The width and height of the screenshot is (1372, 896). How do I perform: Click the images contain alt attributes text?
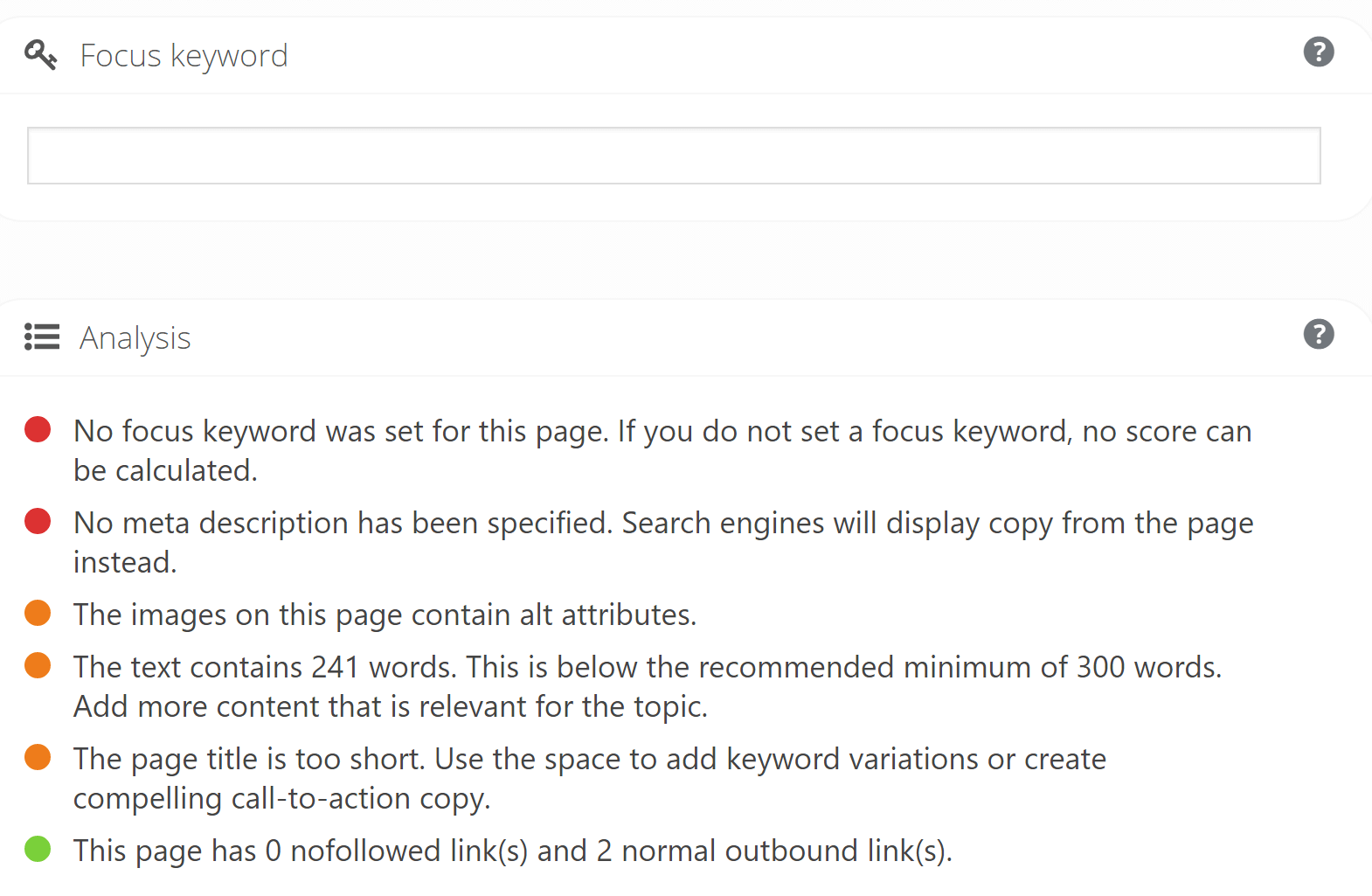pyautogui.click(x=385, y=615)
